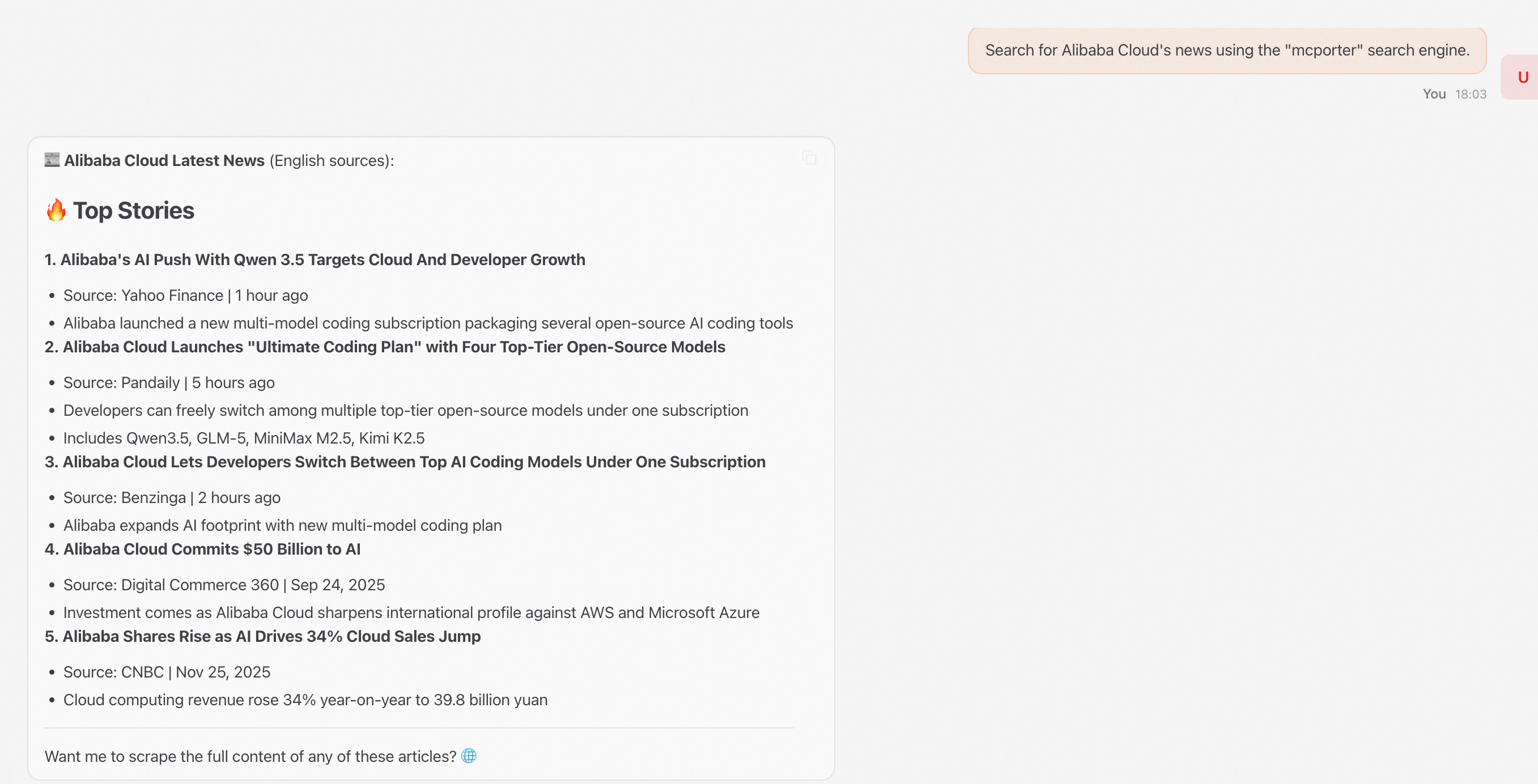Open the Ultimate Coding Plan headline
Image resolution: width=1538 pixels, height=784 pixels.
point(385,347)
